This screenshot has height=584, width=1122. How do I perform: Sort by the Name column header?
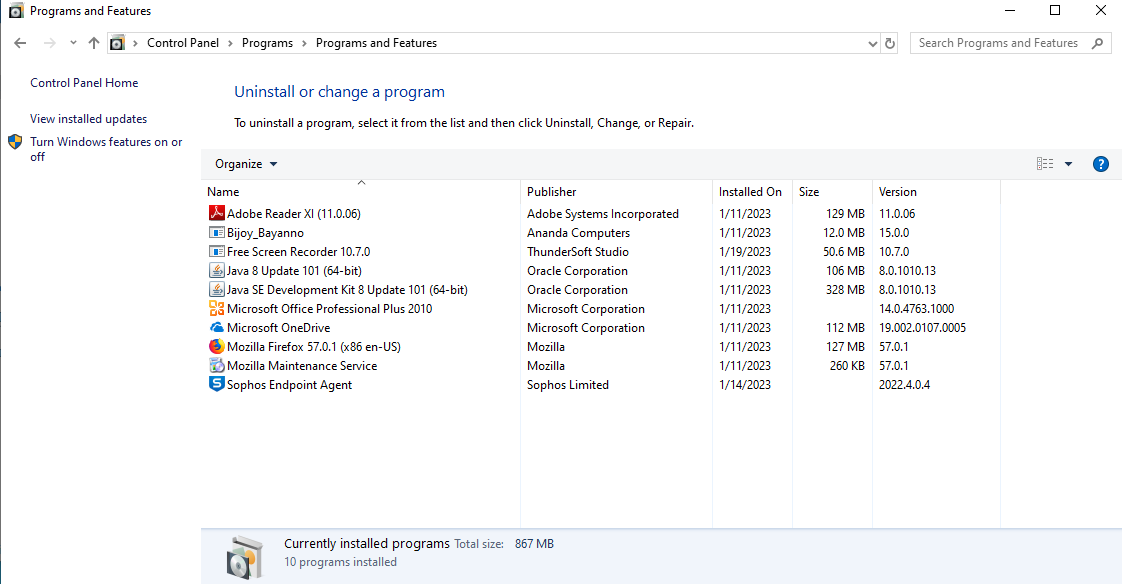point(361,191)
